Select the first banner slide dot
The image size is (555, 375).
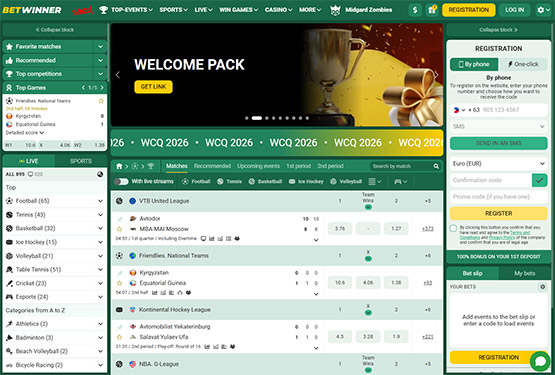[x=247, y=118]
